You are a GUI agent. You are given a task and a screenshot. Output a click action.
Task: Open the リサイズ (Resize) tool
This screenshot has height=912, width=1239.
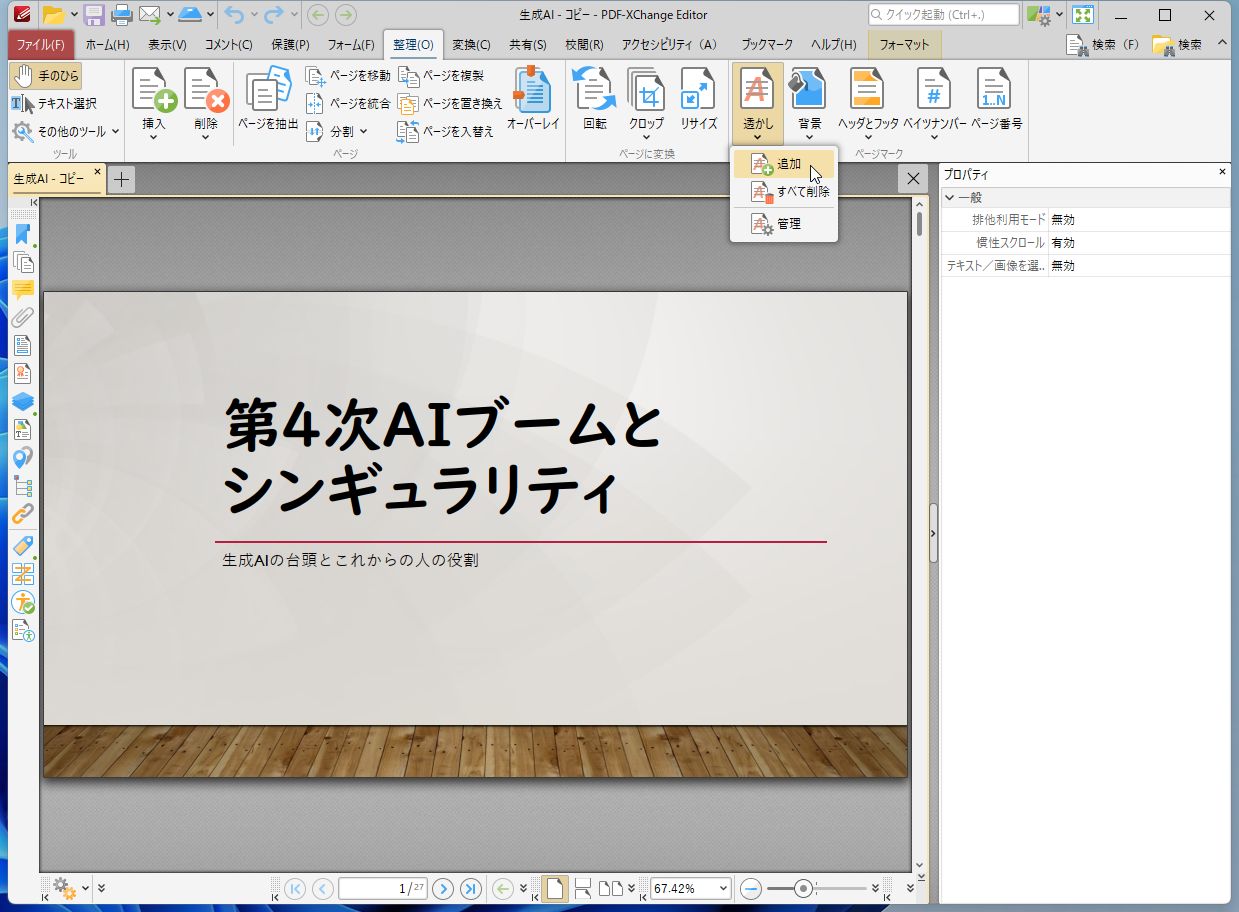tap(697, 95)
